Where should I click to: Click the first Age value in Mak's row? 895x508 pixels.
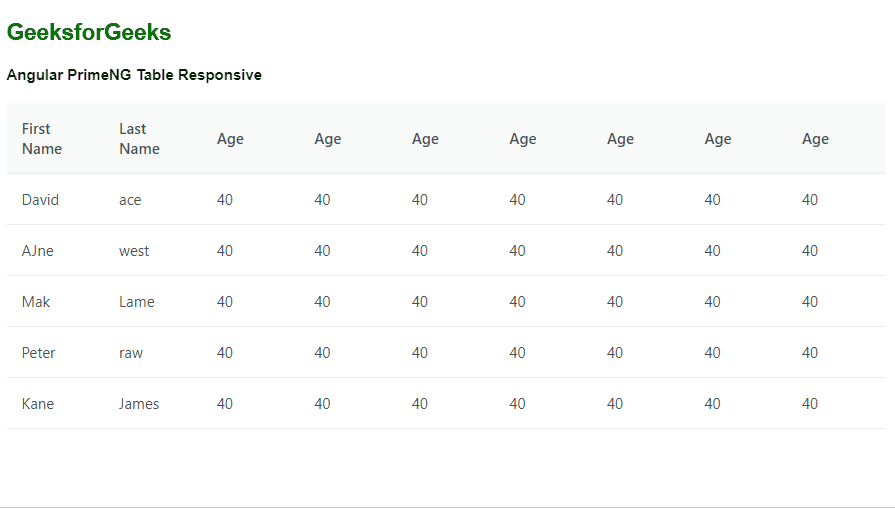(x=225, y=302)
